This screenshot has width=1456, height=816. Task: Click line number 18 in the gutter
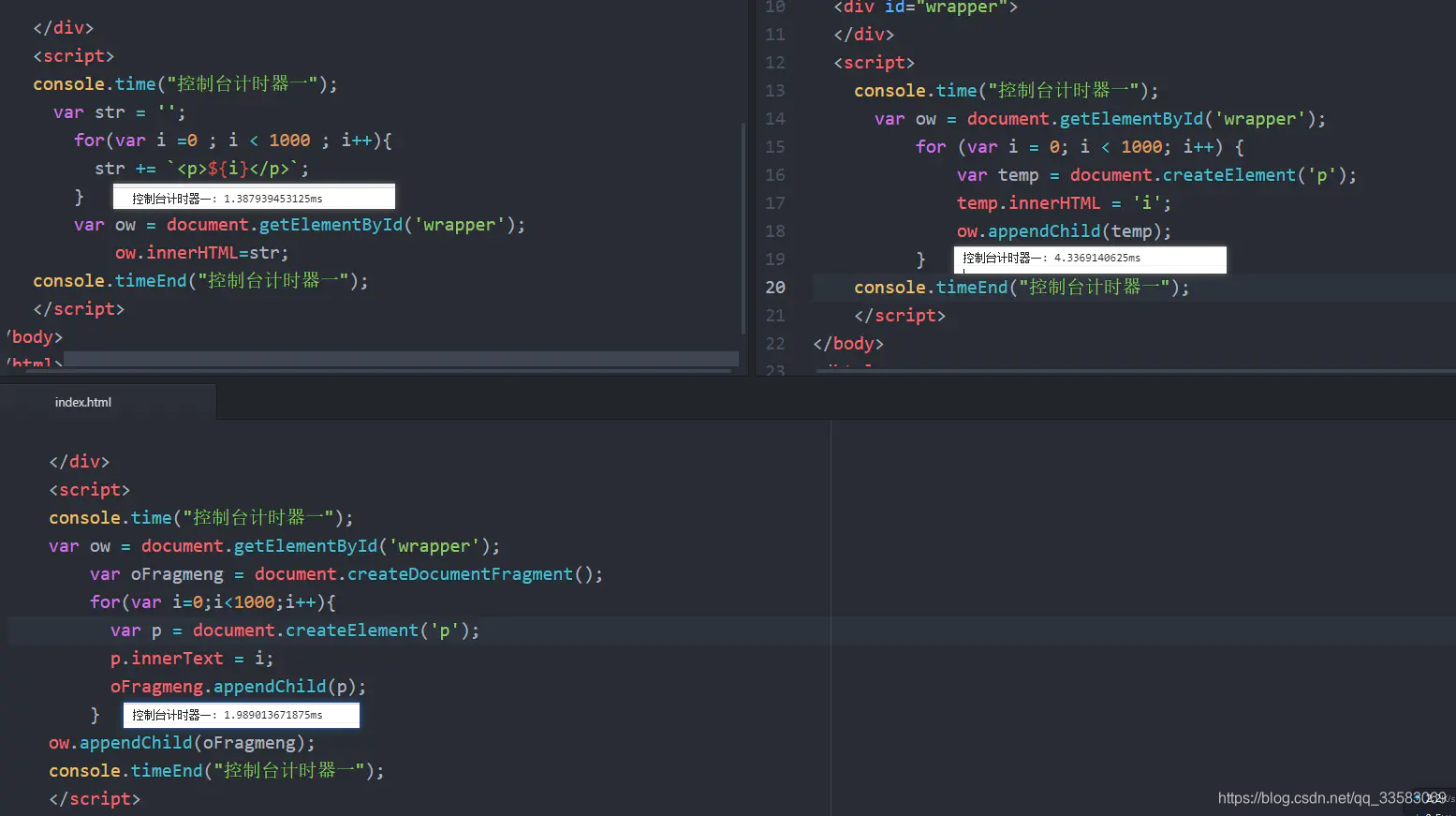775,231
